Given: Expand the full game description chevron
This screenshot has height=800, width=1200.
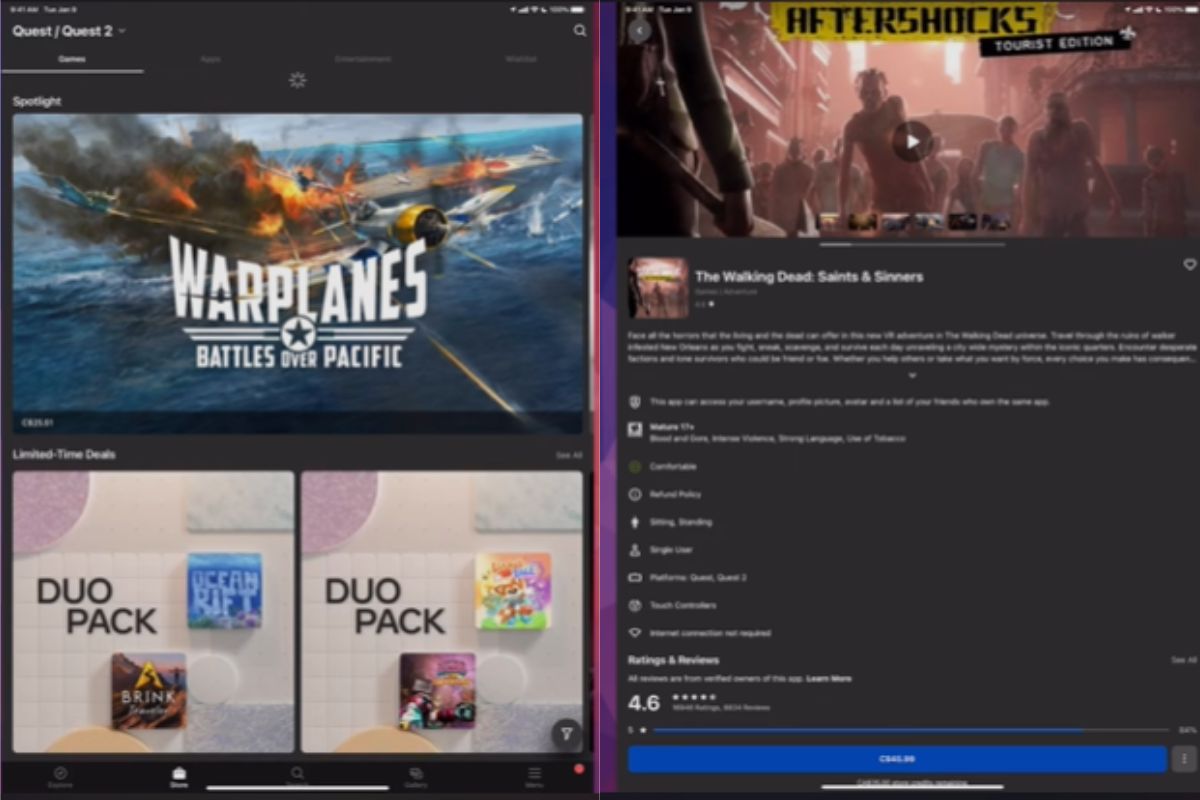Looking at the screenshot, I should (x=911, y=375).
